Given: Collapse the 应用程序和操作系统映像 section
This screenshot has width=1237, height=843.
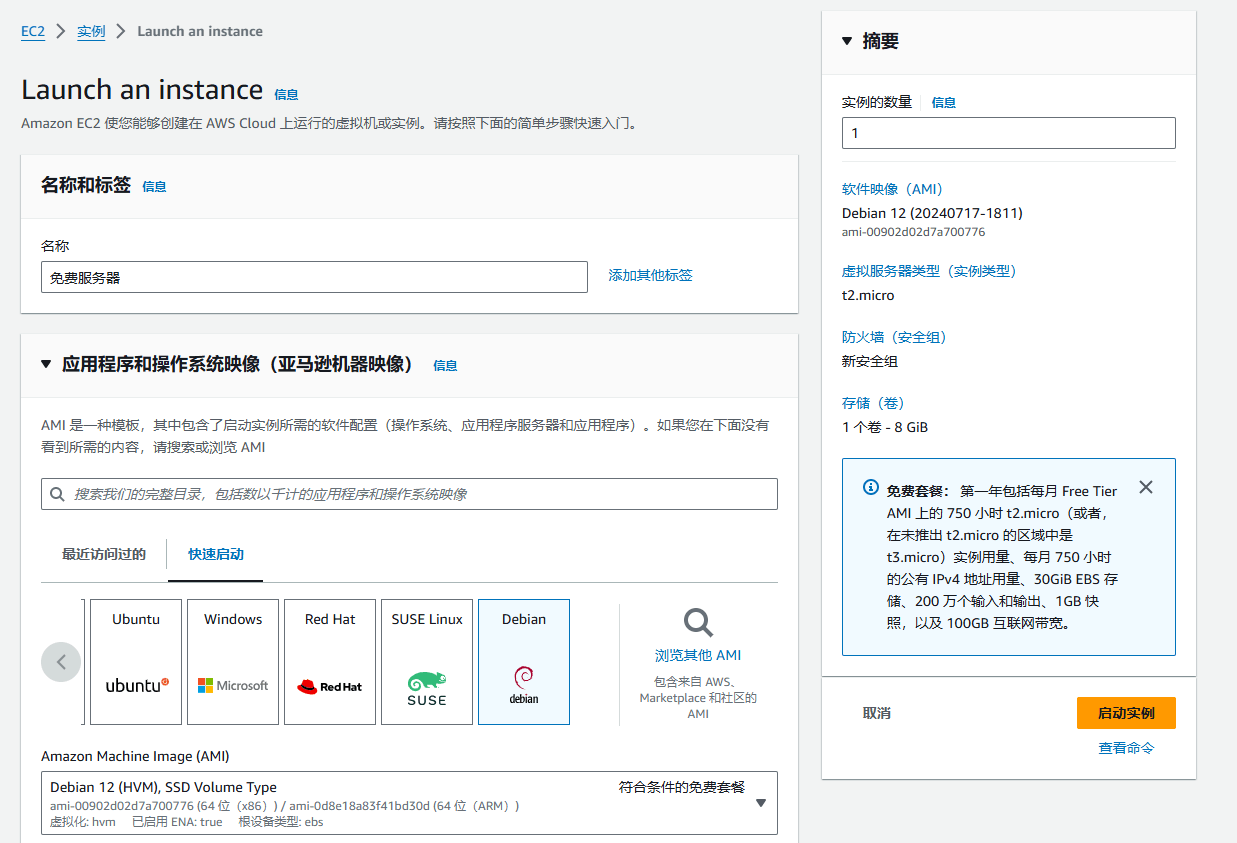Looking at the screenshot, I should click(x=46, y=364).
